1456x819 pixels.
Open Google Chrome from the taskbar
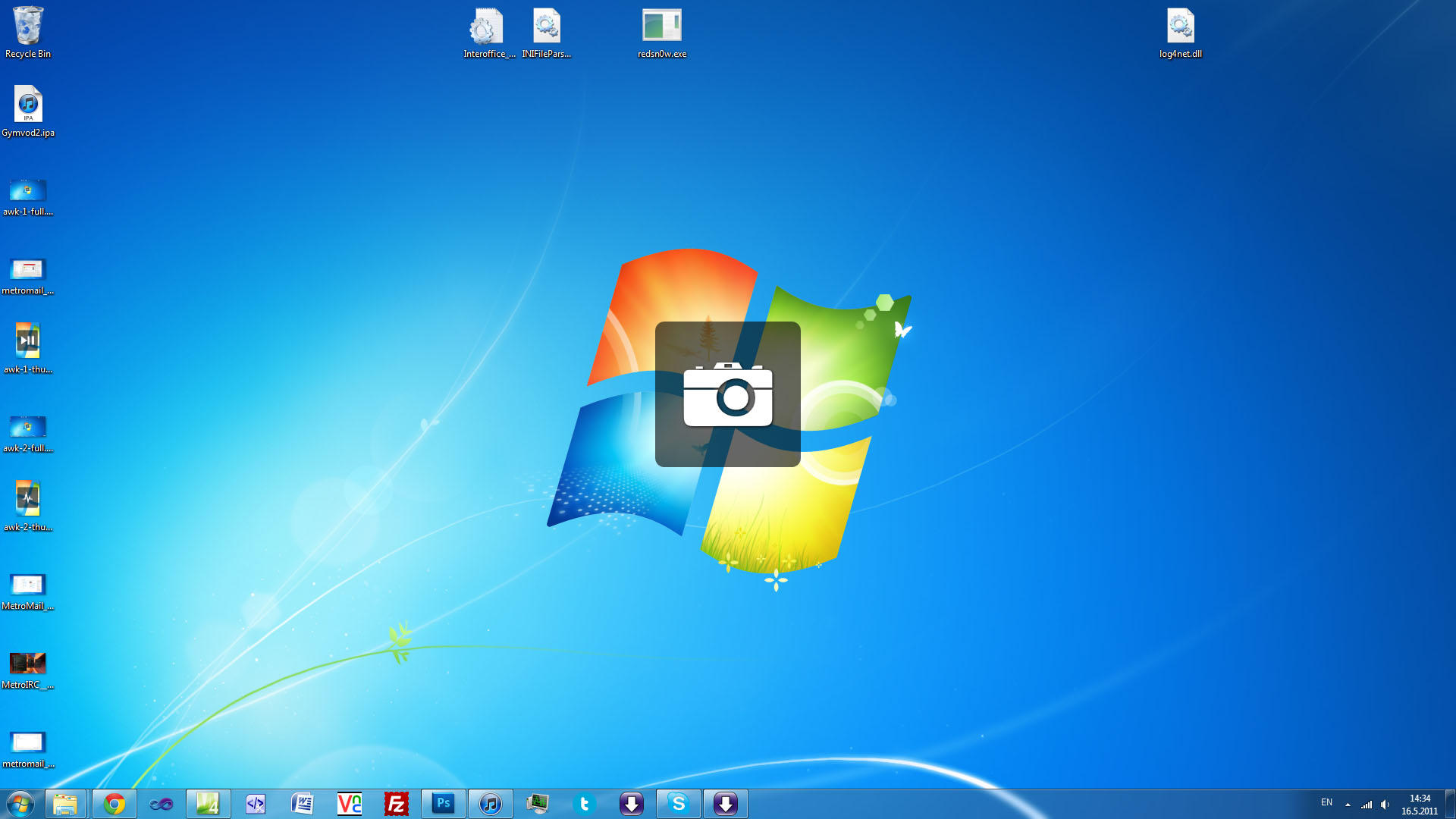point(115,804)
